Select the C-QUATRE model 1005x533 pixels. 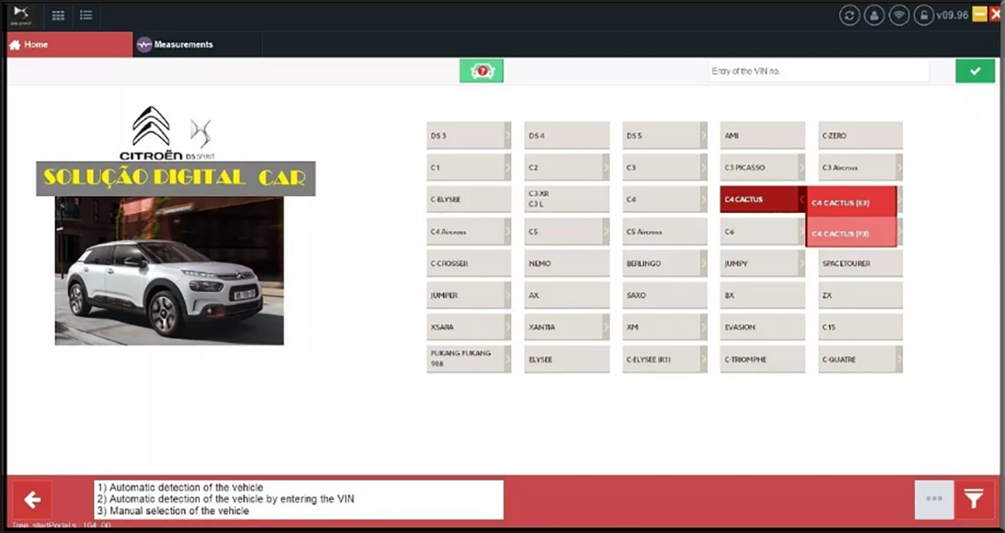(x=860, y=359)
